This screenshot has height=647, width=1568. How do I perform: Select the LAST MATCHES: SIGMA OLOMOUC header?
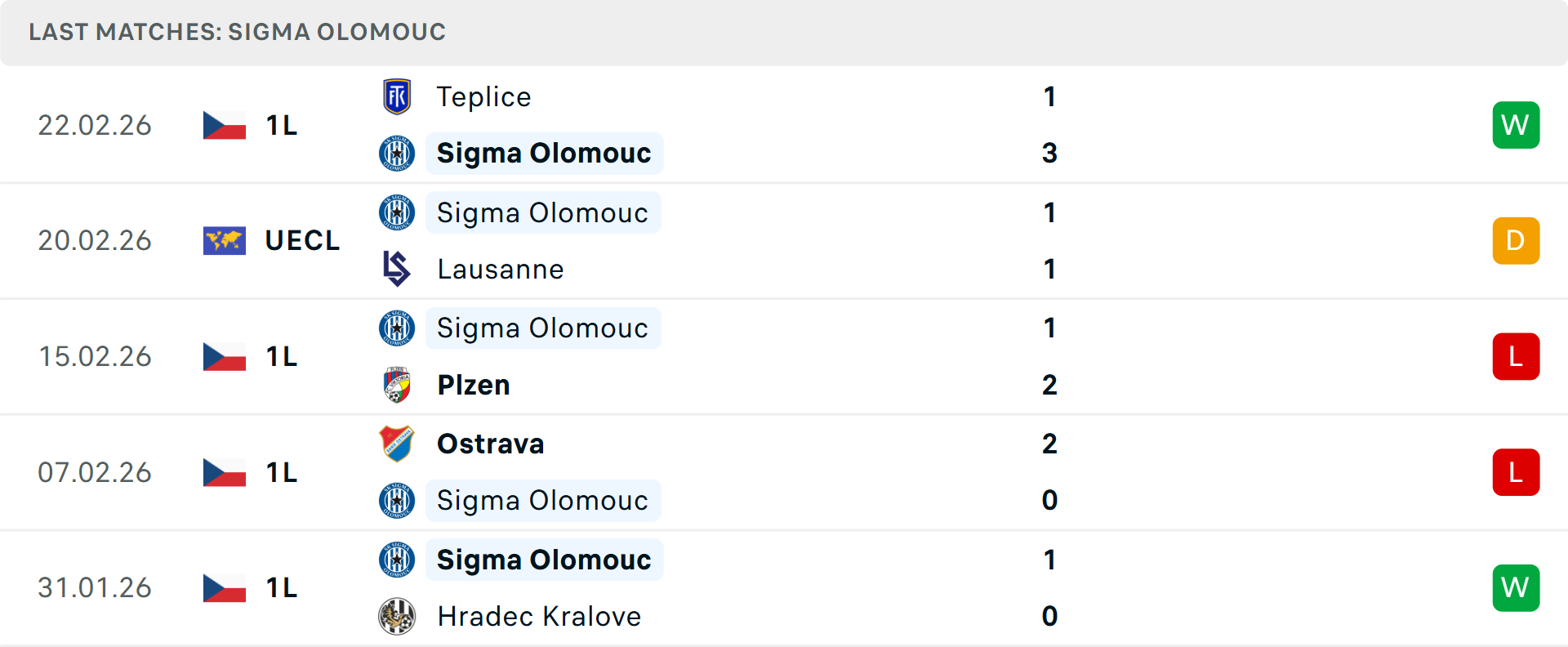tap(237, 32)
